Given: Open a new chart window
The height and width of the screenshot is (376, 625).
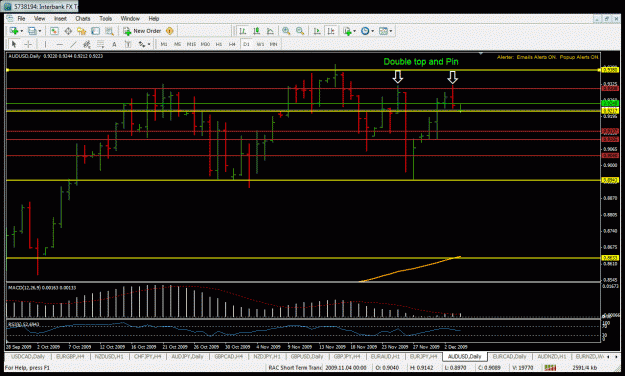Looking at the screenshot, I should click(14, 31).
